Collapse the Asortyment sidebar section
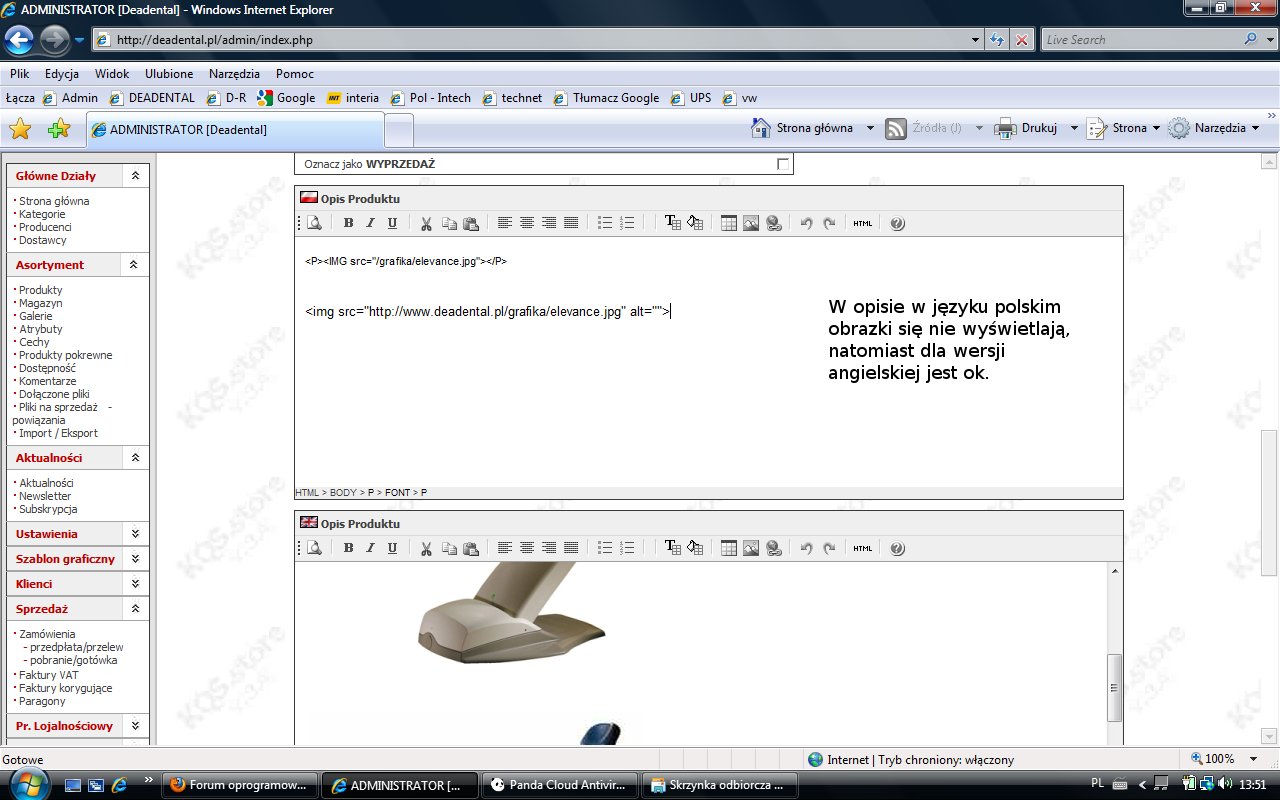Viewport: 1280px width, 800px height. coord(134,265)
